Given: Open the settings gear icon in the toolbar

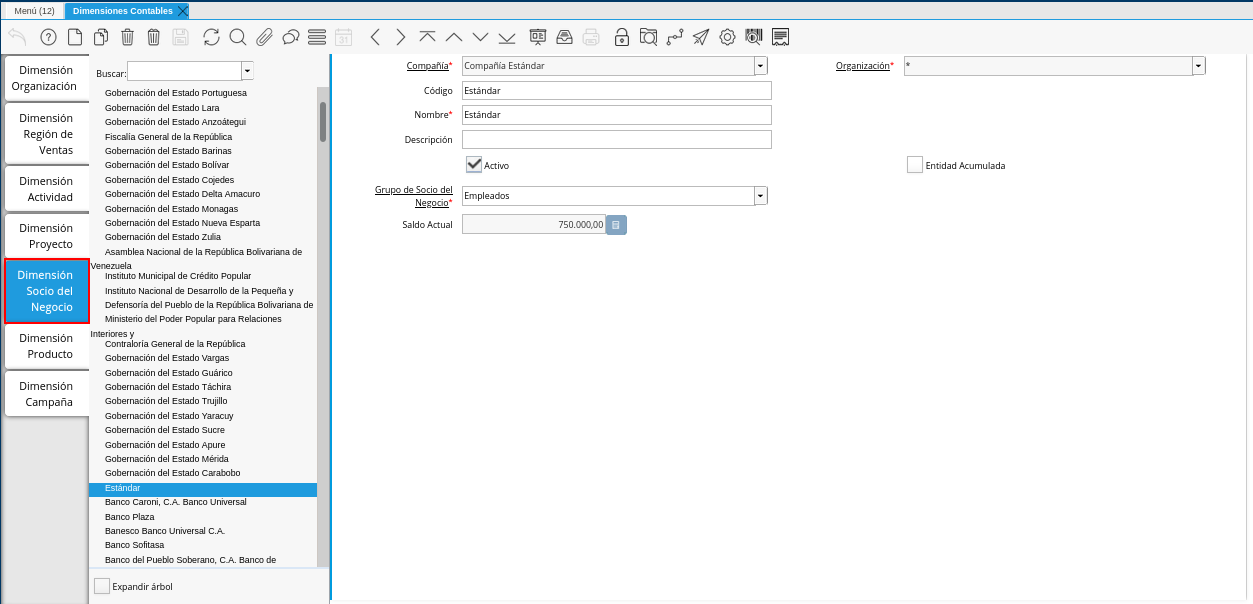Looking at the screenshot, I should click(727, 37).
